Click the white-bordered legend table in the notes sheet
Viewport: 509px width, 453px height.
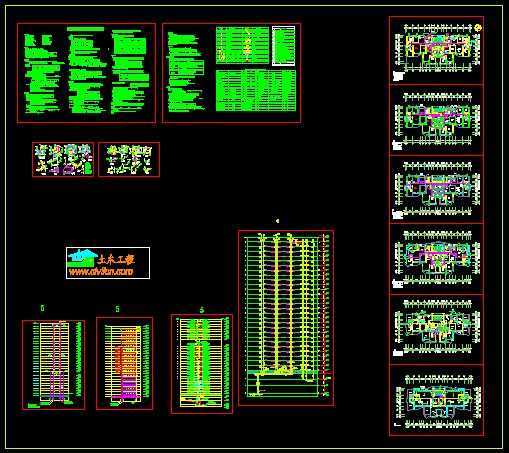283,46
